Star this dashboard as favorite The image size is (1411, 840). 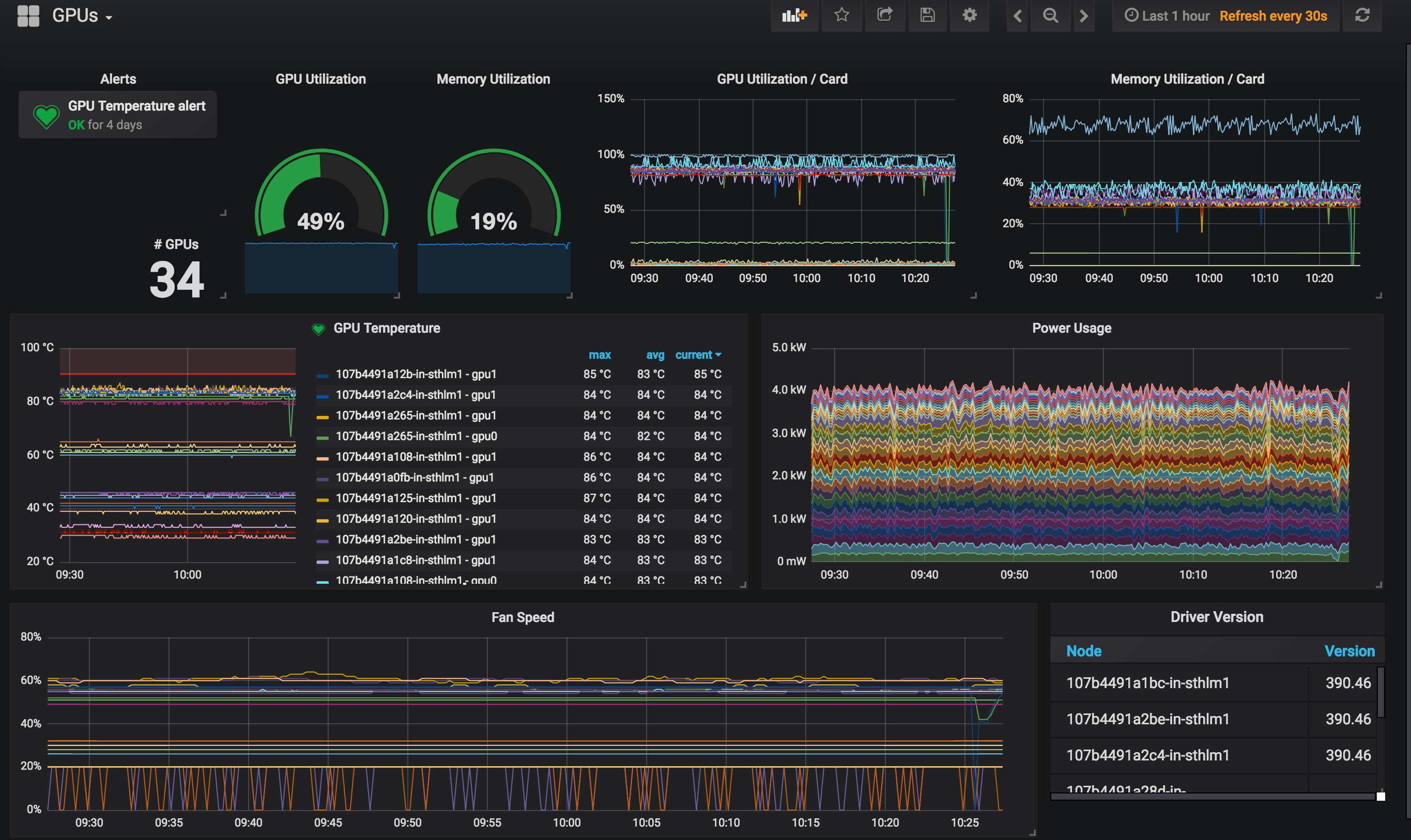(841, 16)
